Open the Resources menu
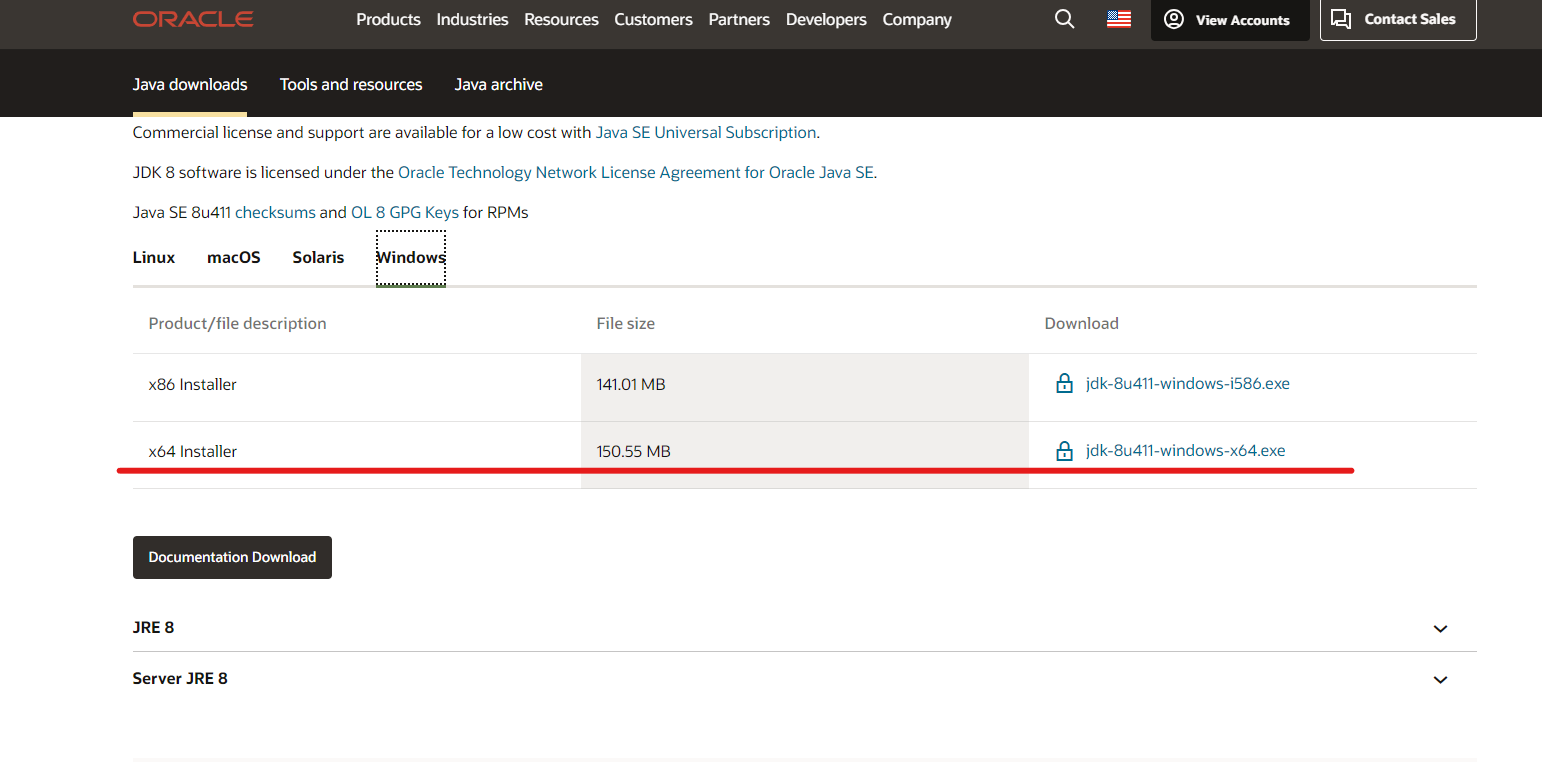The image size is (1542, 762). [x=561, y=19]
